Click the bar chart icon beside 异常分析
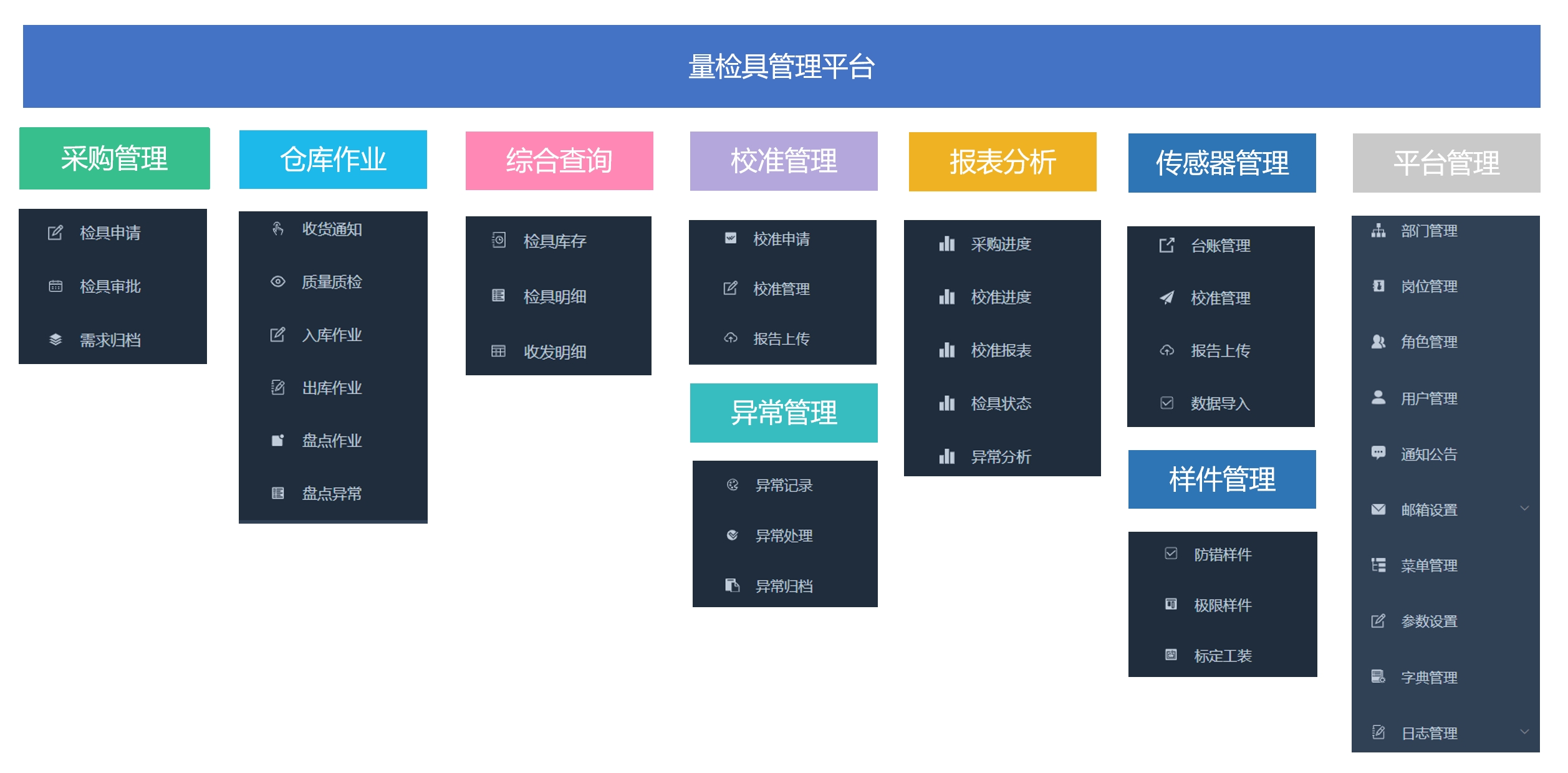Viewport: 1568px width, 773px height. tap(947, 457)
